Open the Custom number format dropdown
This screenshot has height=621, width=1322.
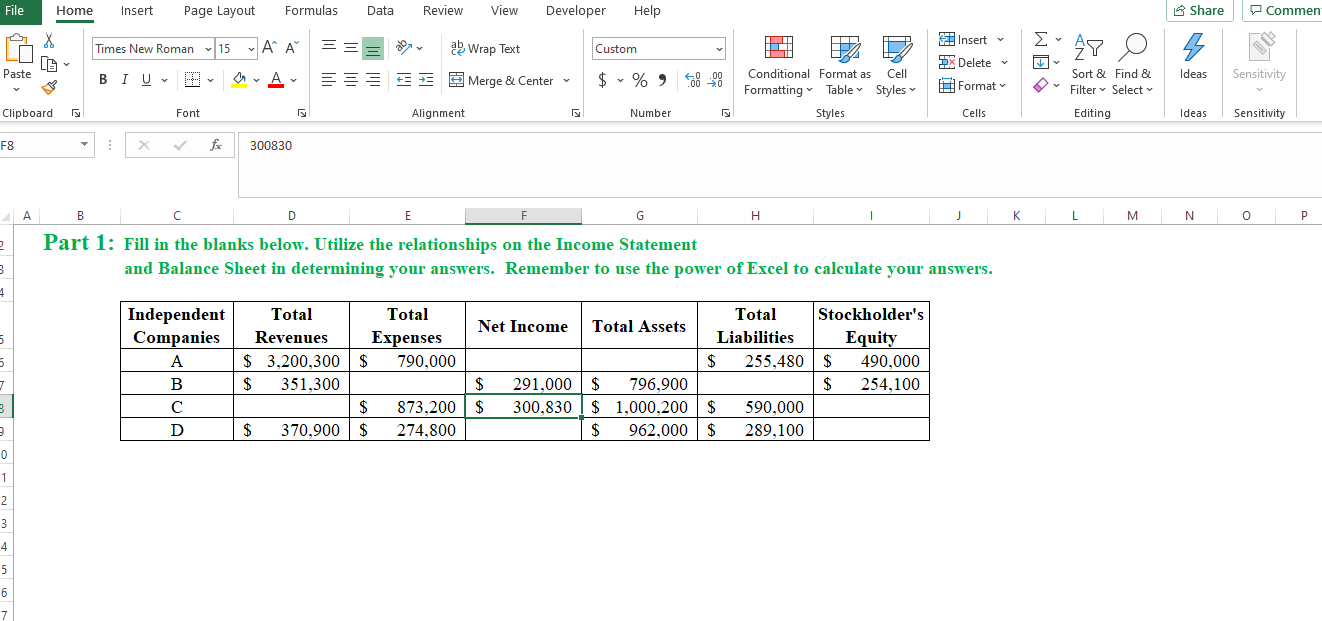click(x=717, y=48)
